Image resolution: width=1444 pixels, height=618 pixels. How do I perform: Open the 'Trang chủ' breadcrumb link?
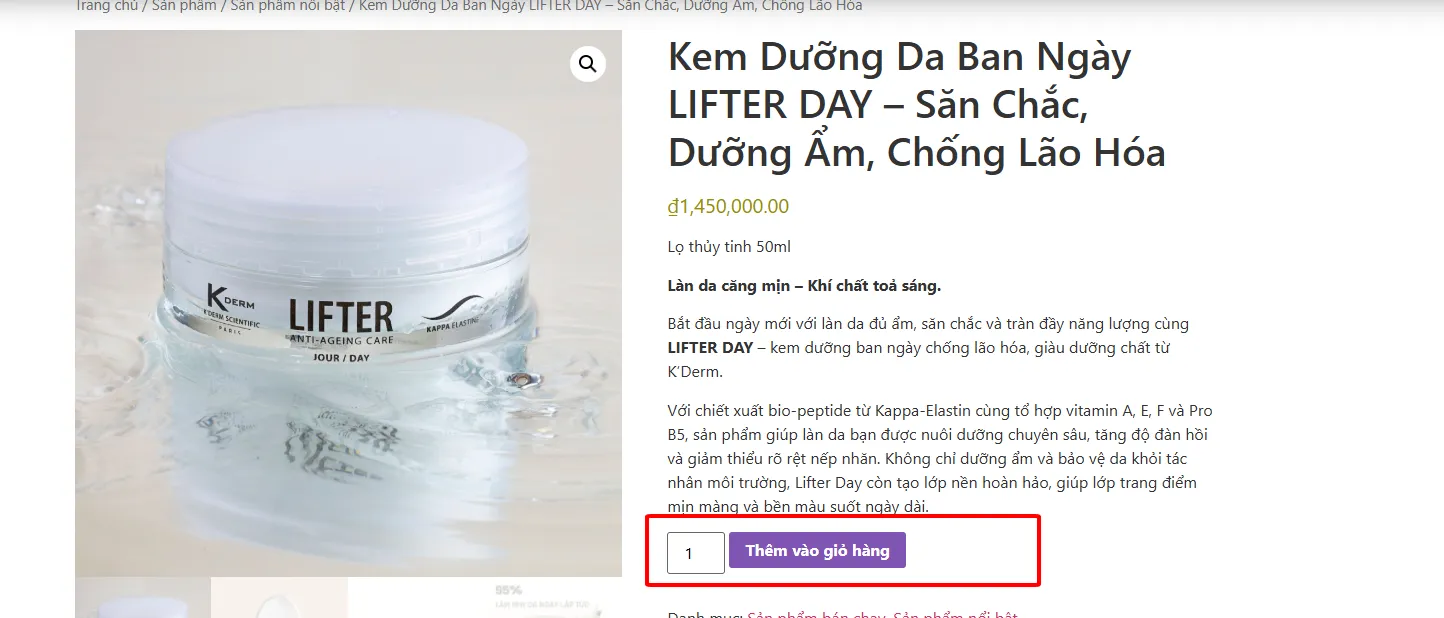click(x=105, y=6)
